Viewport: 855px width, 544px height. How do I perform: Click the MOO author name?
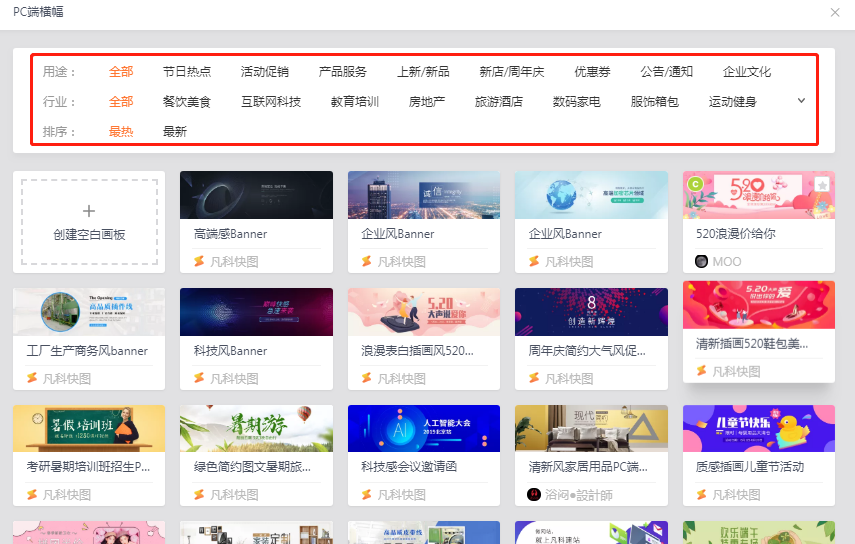[x=727, y=262]
